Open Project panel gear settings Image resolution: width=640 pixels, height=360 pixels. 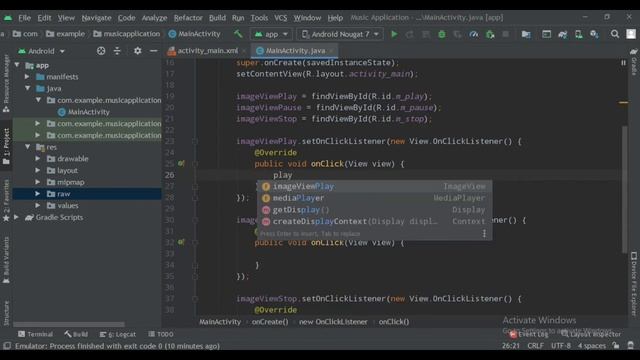(138, 51)
